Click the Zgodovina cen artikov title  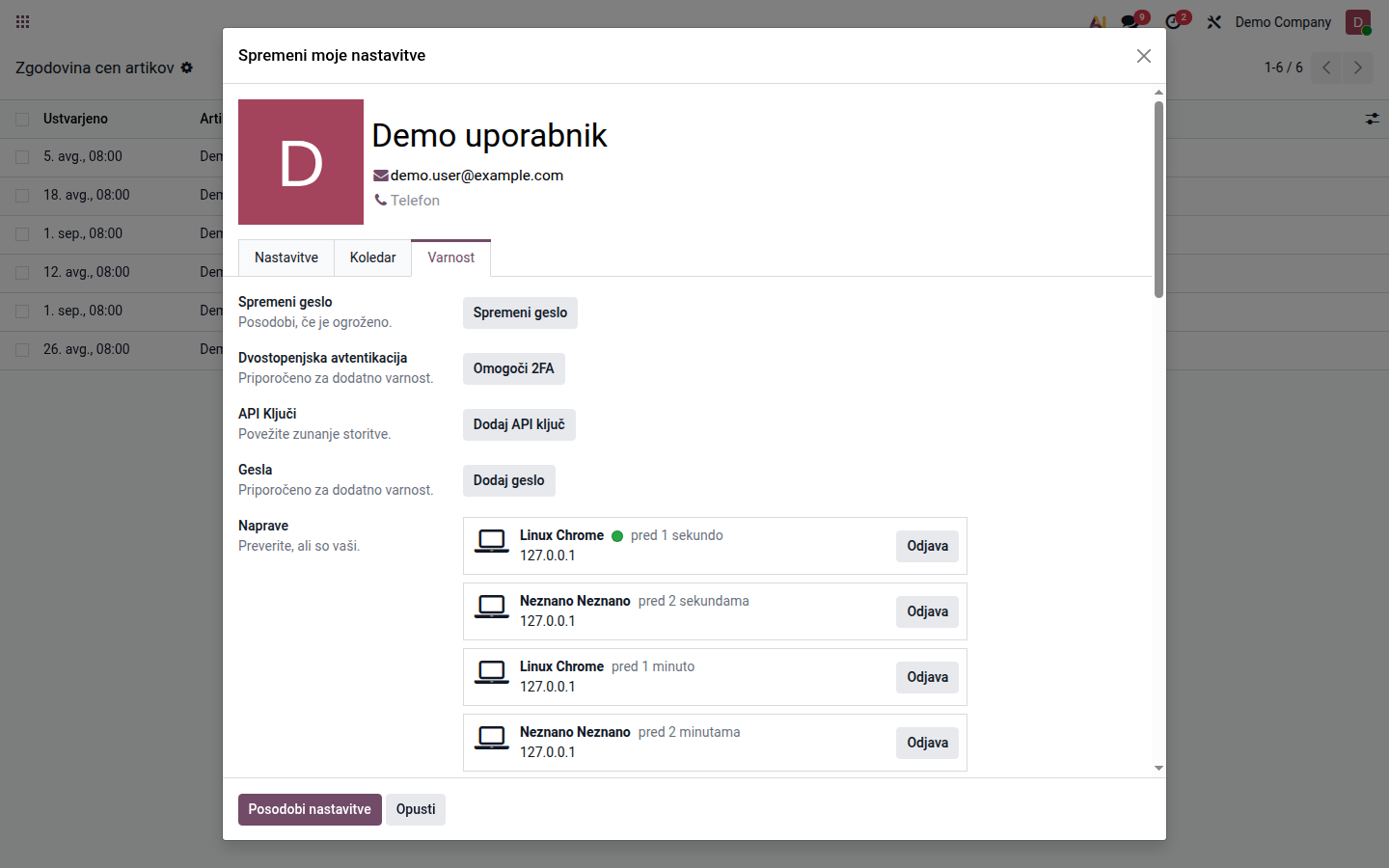click(95, 68)
